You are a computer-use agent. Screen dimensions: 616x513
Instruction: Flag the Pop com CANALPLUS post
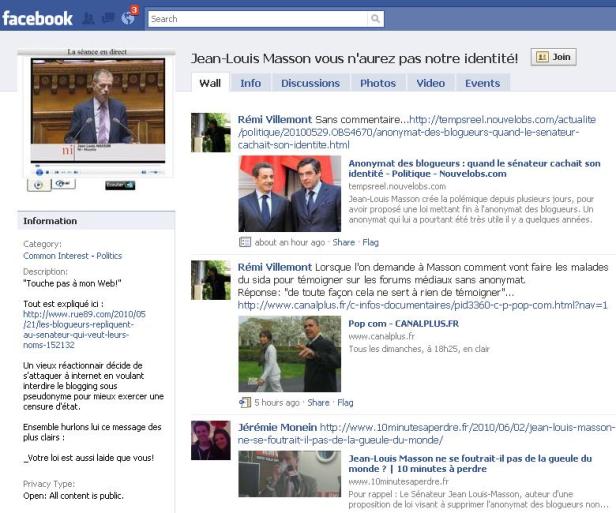click(x=345, y=403)
